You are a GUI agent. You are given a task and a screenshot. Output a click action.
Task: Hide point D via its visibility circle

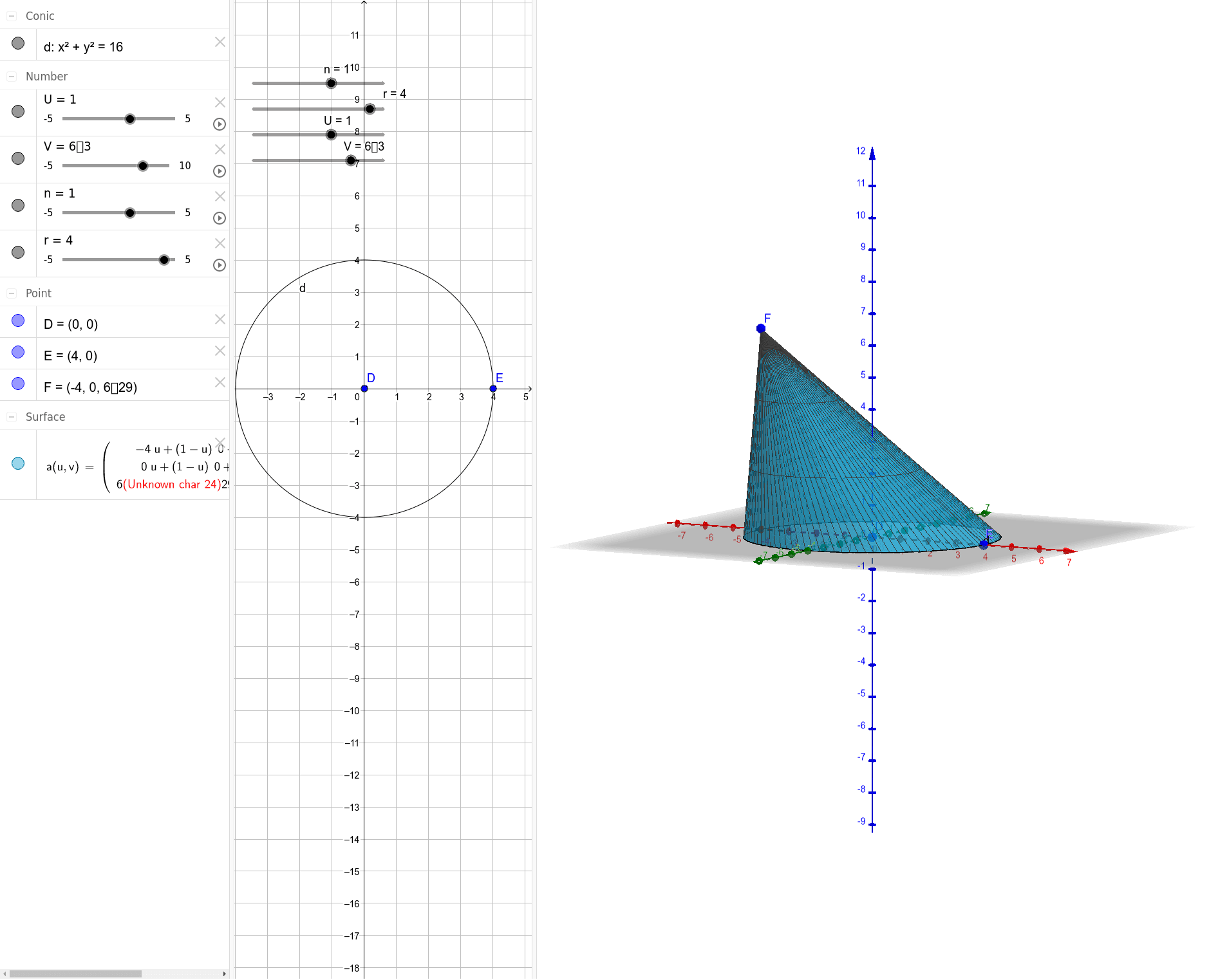coord(18,320)
